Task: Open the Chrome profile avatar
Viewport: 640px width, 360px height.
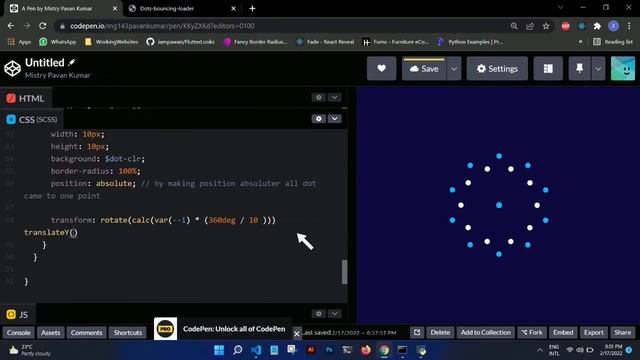Action: click(x=613, y=26)
